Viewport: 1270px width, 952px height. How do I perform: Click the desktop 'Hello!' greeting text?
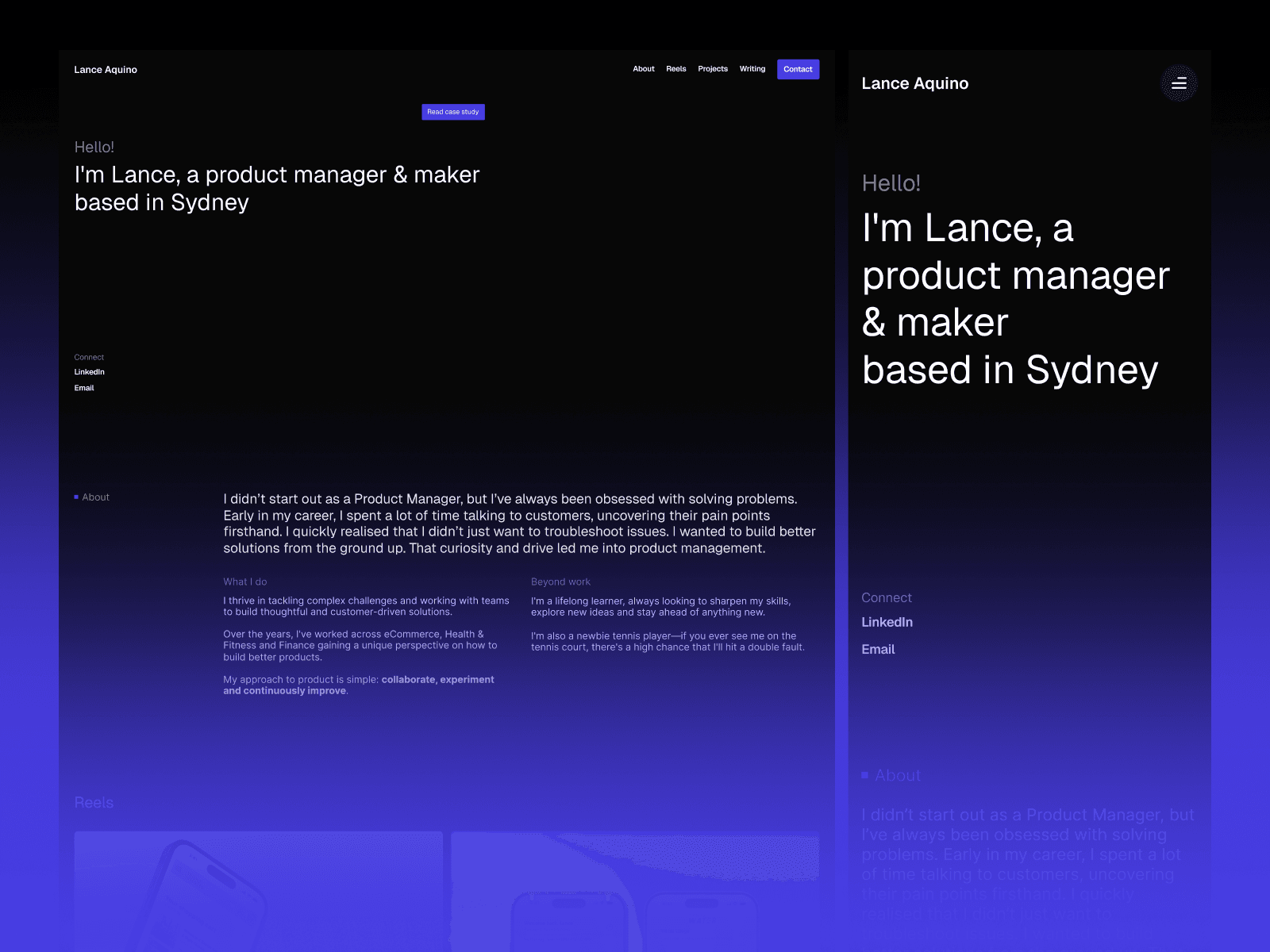coord(94,147)
